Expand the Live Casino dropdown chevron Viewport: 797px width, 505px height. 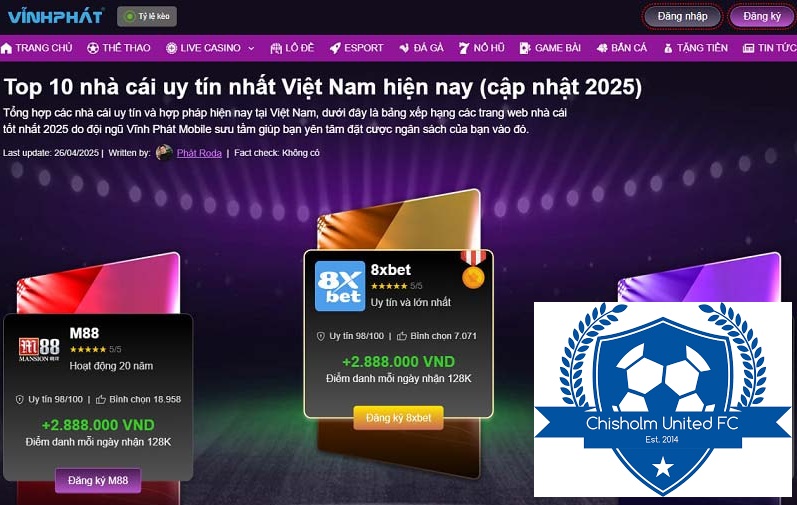point(251,48)
